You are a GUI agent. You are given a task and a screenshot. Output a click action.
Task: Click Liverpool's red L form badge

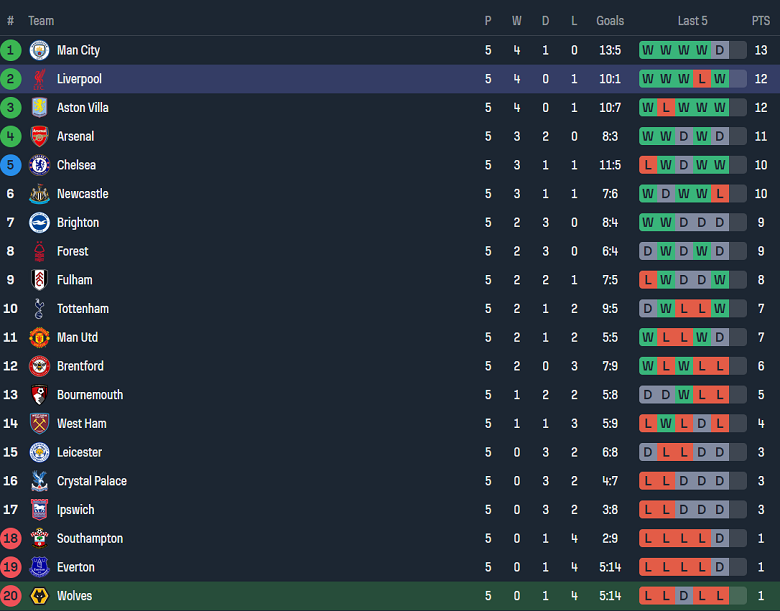coord(702,79)
